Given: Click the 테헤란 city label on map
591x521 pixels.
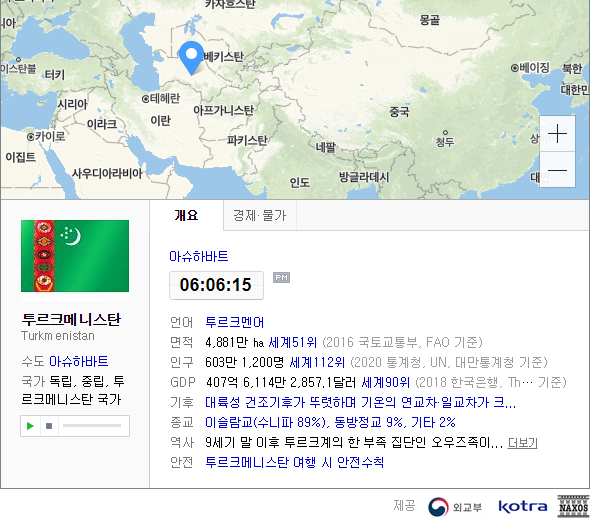Looking at the screenshot, I should (x=161, y=98).
